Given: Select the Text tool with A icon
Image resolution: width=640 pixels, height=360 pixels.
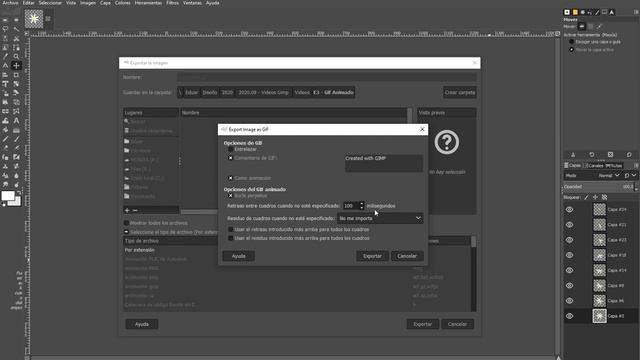Looking at the screenshot, I should [x=16, y=120].
